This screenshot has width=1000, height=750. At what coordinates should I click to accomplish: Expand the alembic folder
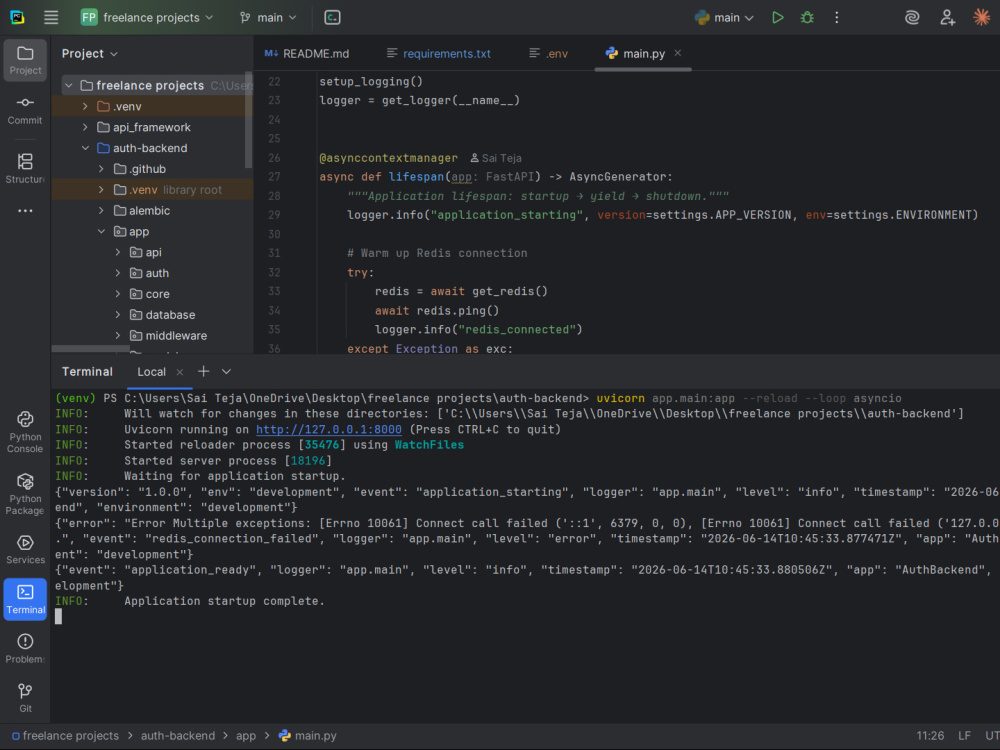tap(101, 210)
